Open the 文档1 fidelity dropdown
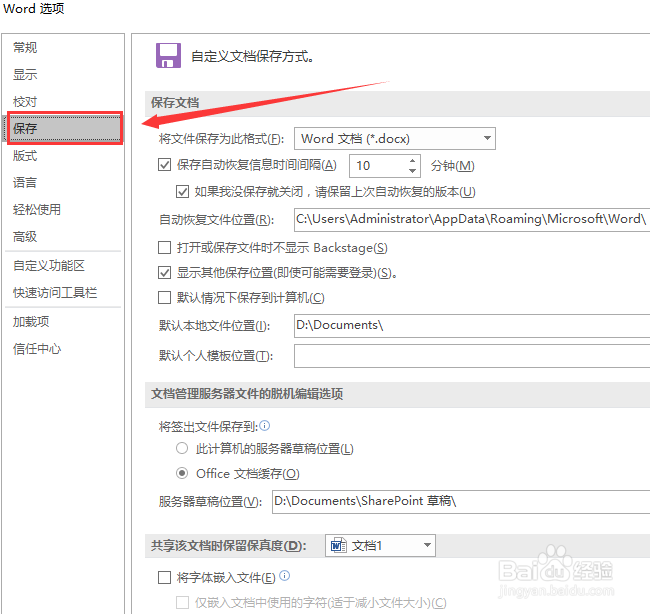 click(x=380, y=545)
